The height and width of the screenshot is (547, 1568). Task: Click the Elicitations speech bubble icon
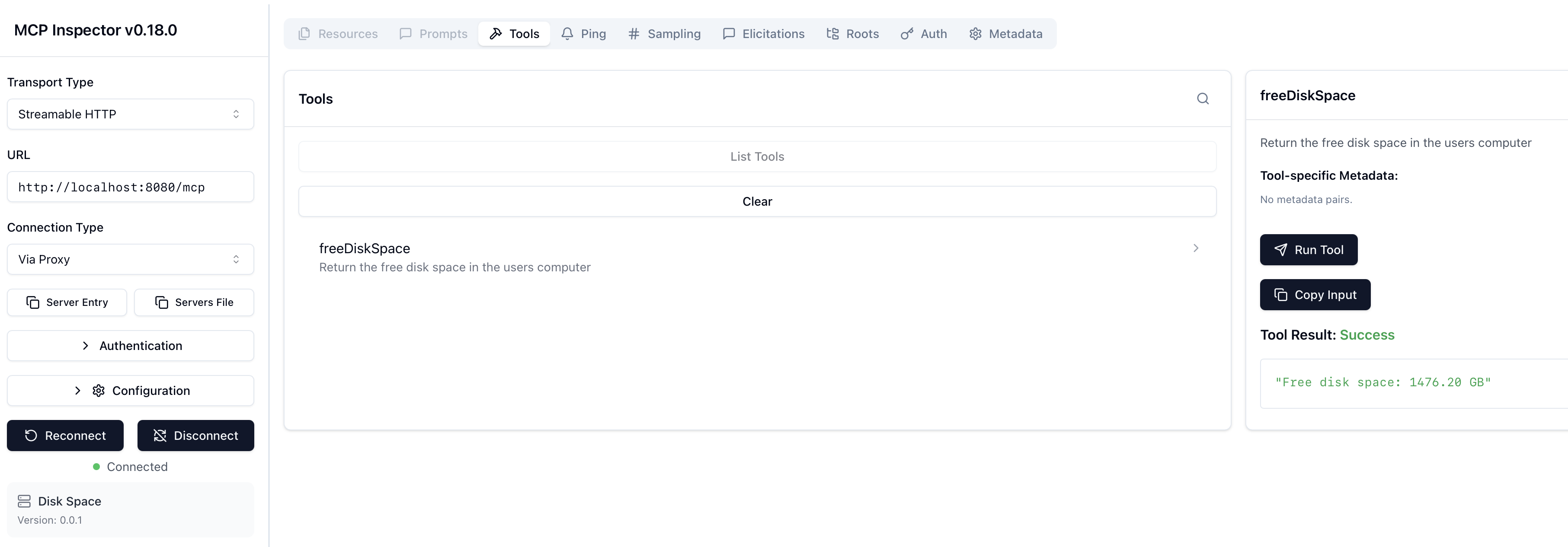tap(729, 34)
